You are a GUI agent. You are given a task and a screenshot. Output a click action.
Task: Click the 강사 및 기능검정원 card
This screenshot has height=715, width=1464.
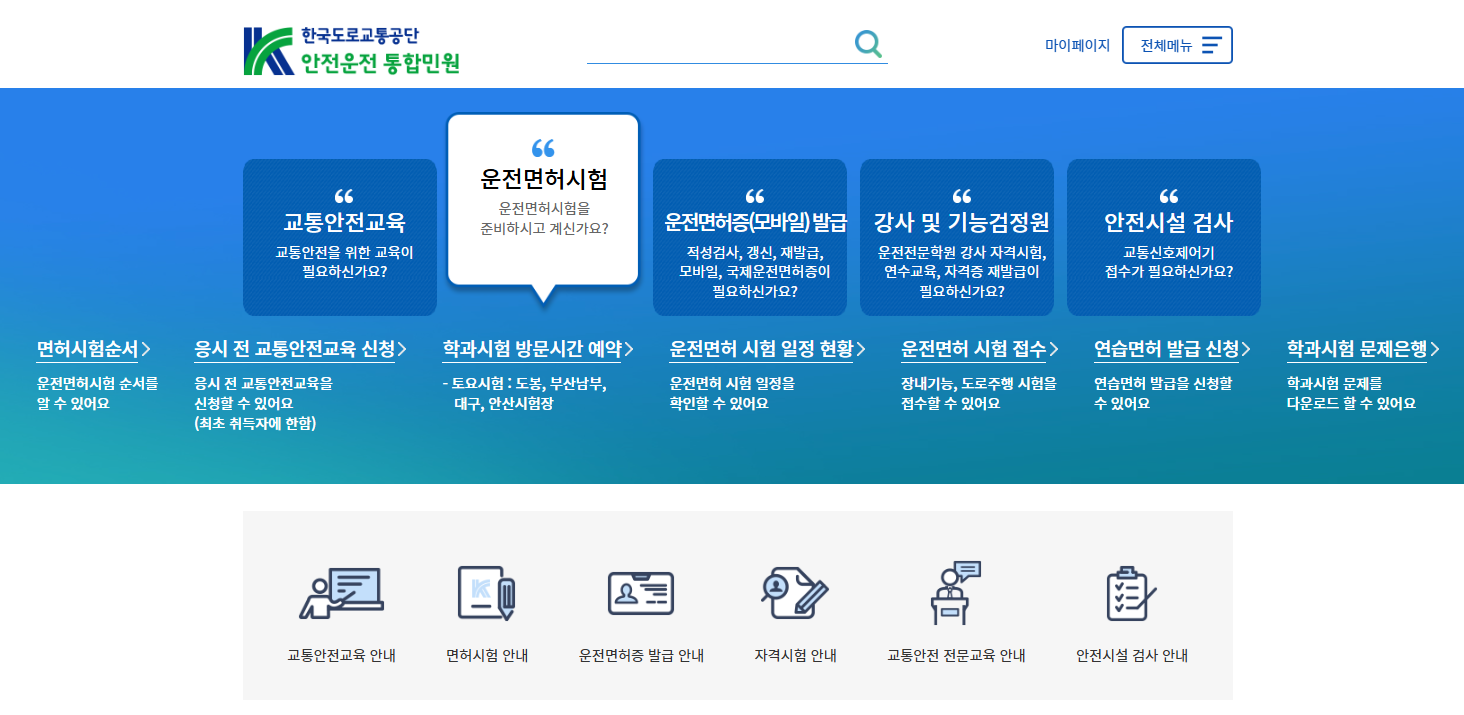pos(955,237)
